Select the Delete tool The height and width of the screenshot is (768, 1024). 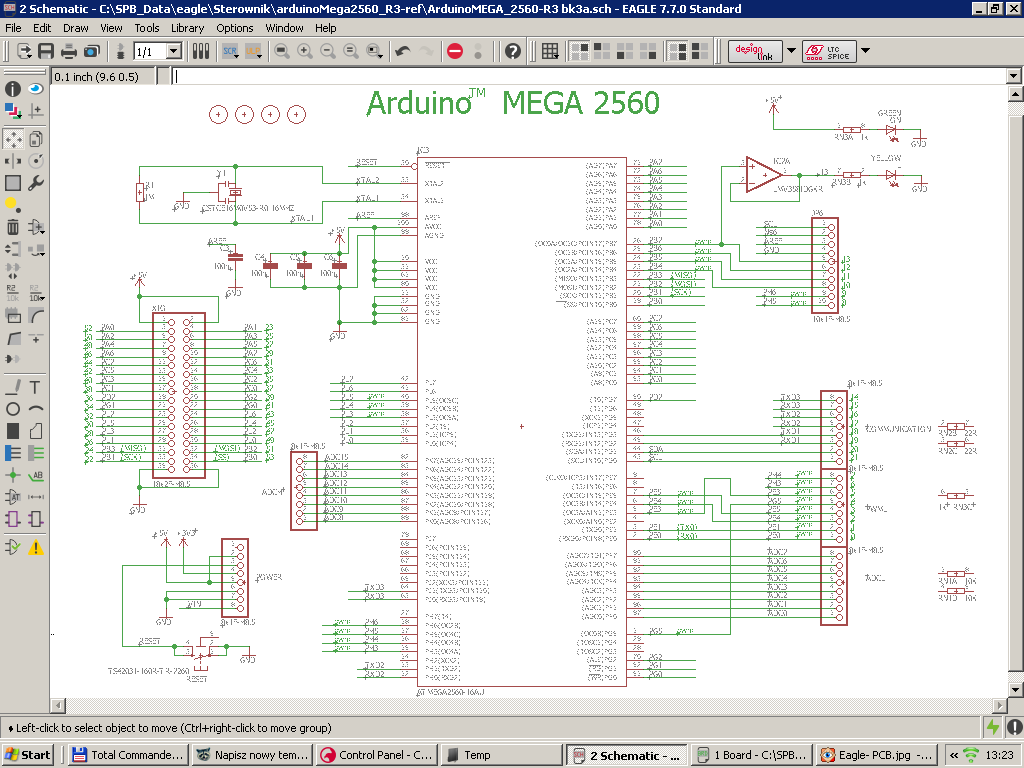click(11, 226)
